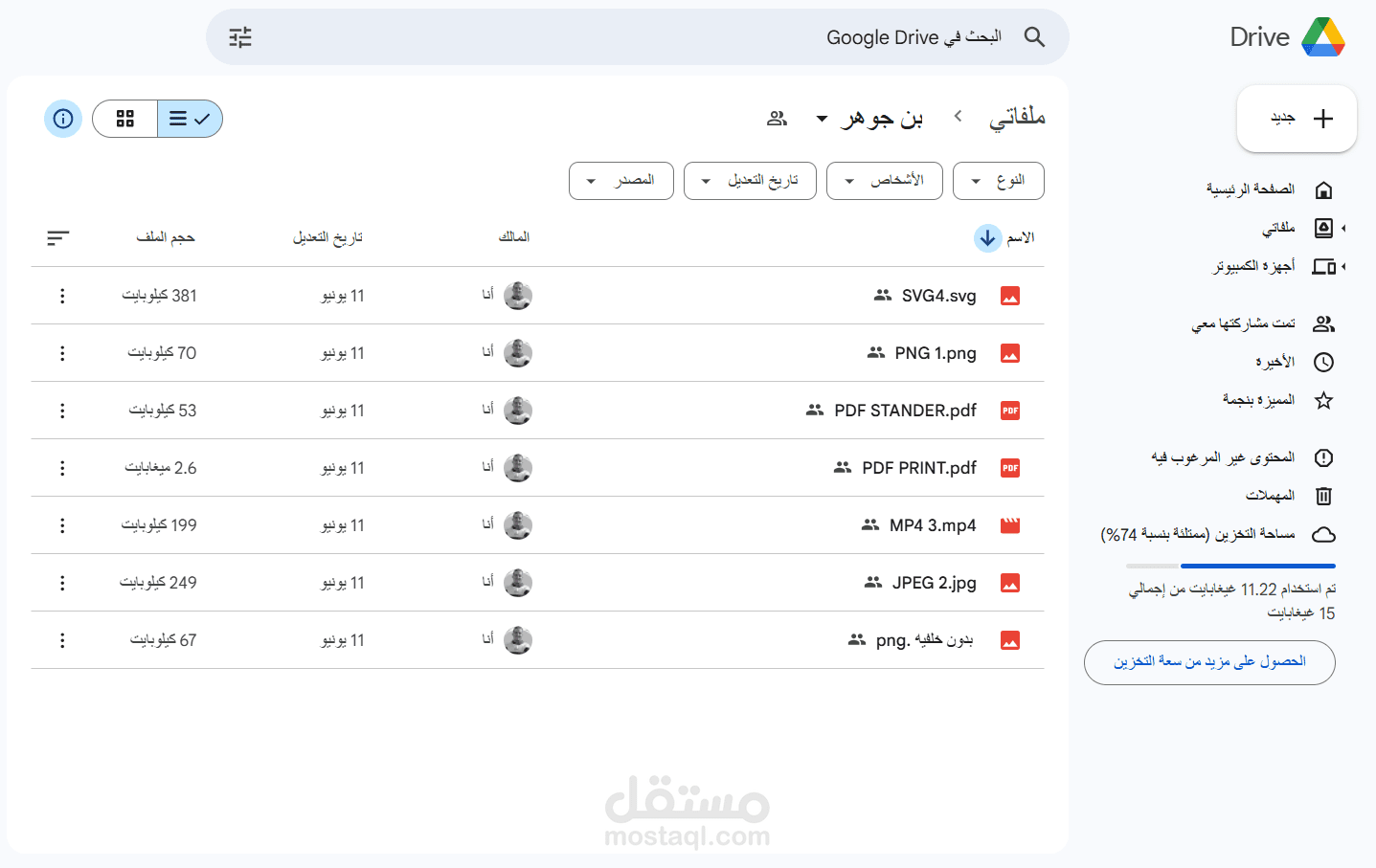Viewport: 1376px width, 868px height.
Task: Open the النوع (Type) filter dropdown
Action: (999, 181)
